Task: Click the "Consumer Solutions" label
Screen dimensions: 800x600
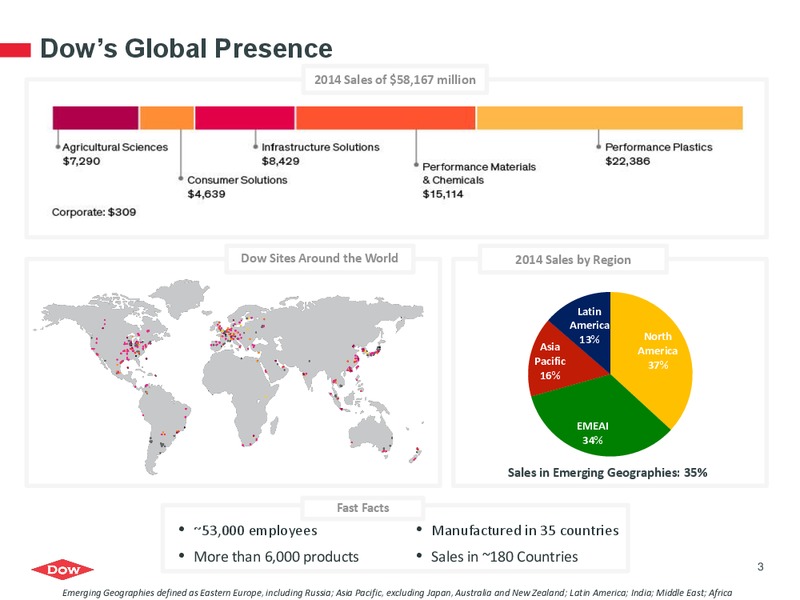Action: [237, 180]
